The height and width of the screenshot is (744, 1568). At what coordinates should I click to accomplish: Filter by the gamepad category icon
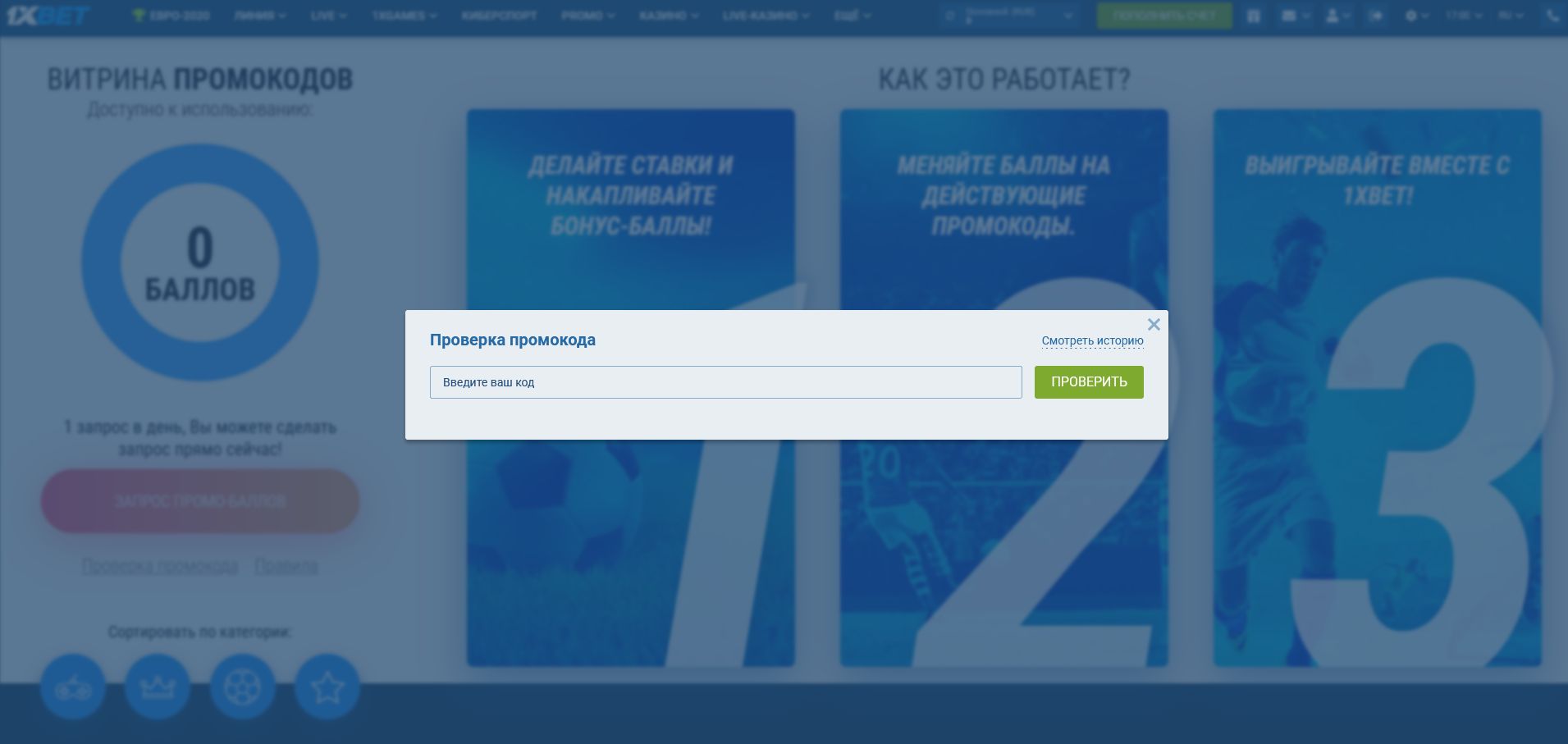pyautogui.click(x=73, y=687)
